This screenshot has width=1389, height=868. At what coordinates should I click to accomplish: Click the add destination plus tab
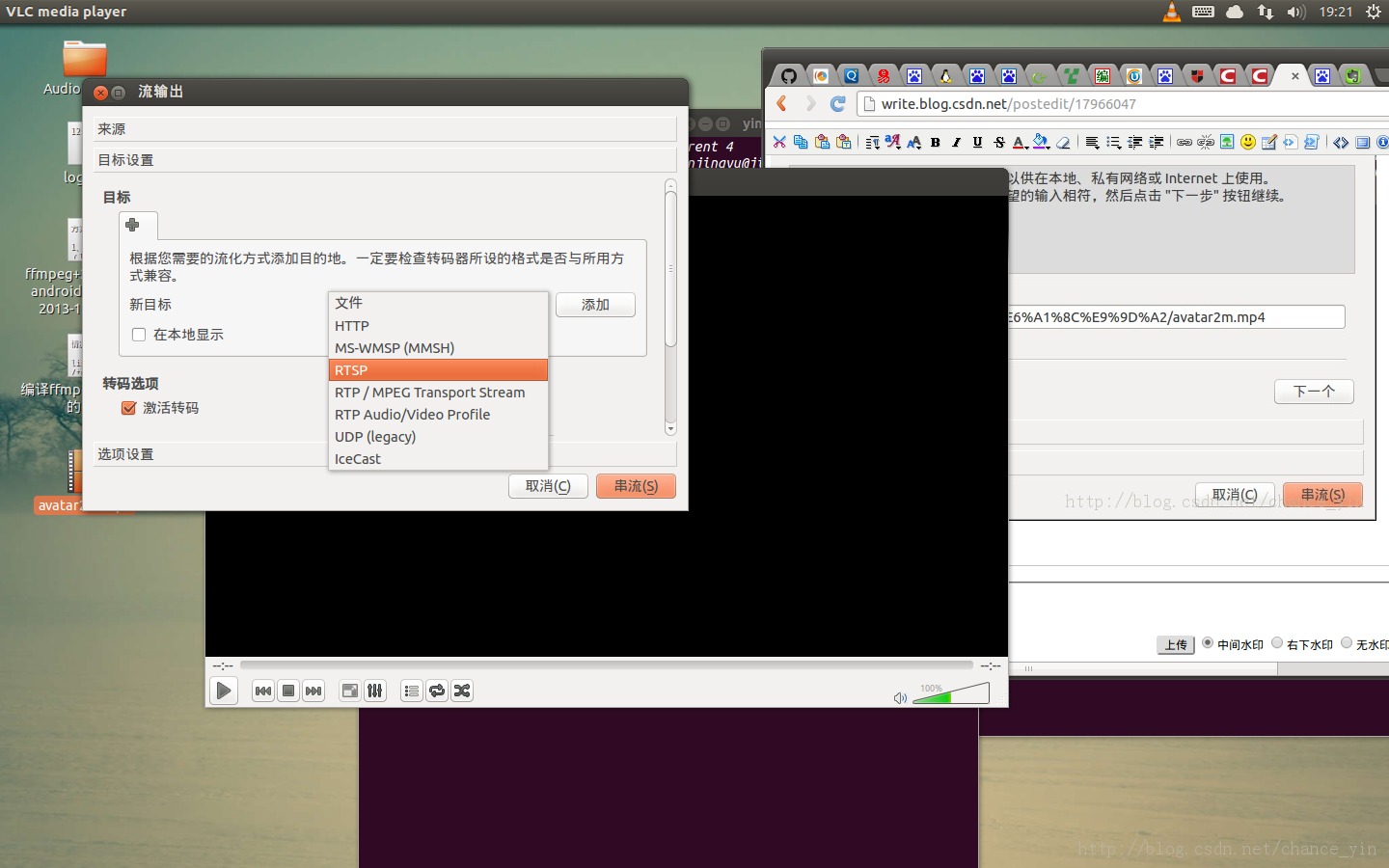133,225
